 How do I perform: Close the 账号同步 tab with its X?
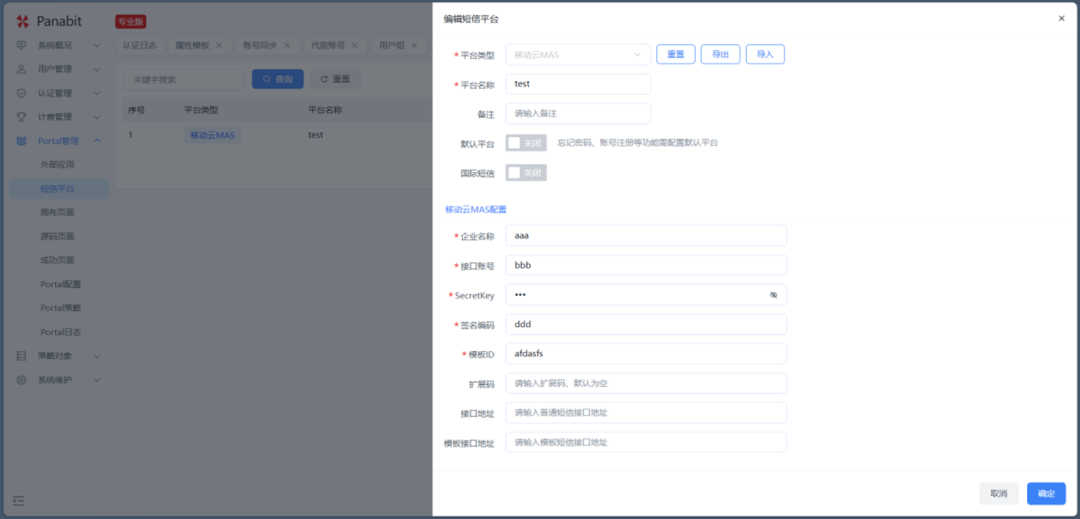tap(287, 45)
